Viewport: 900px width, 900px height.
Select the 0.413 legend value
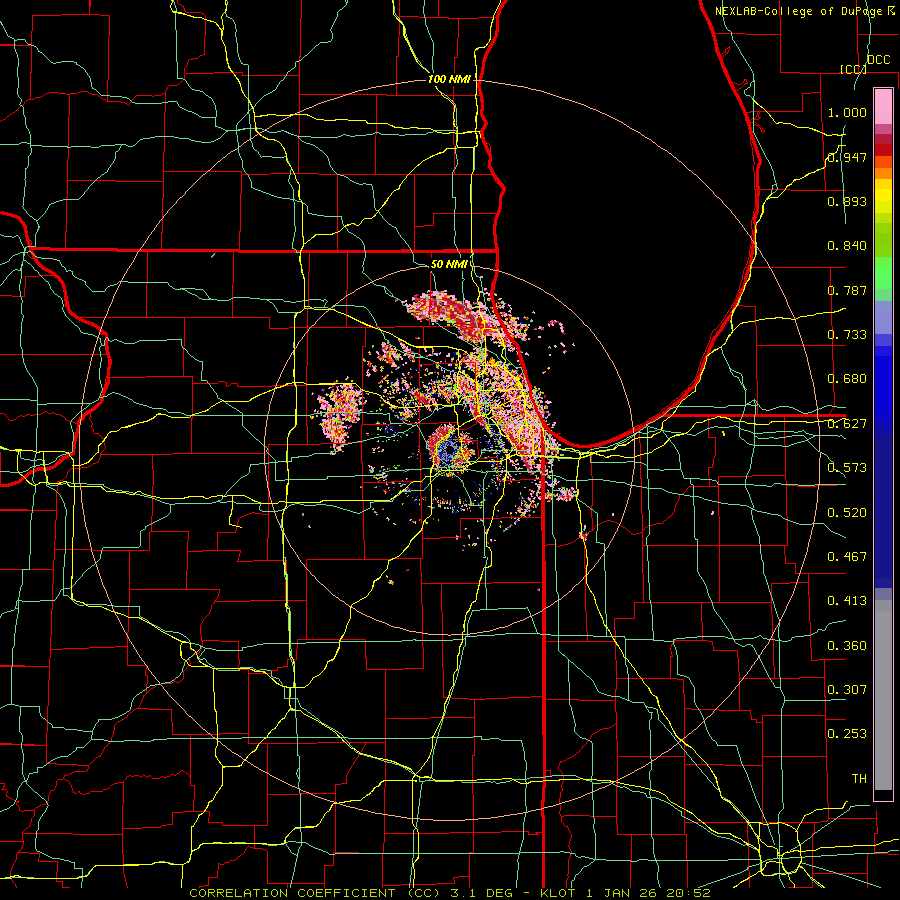pyautogui.click(x=847, y=601)
